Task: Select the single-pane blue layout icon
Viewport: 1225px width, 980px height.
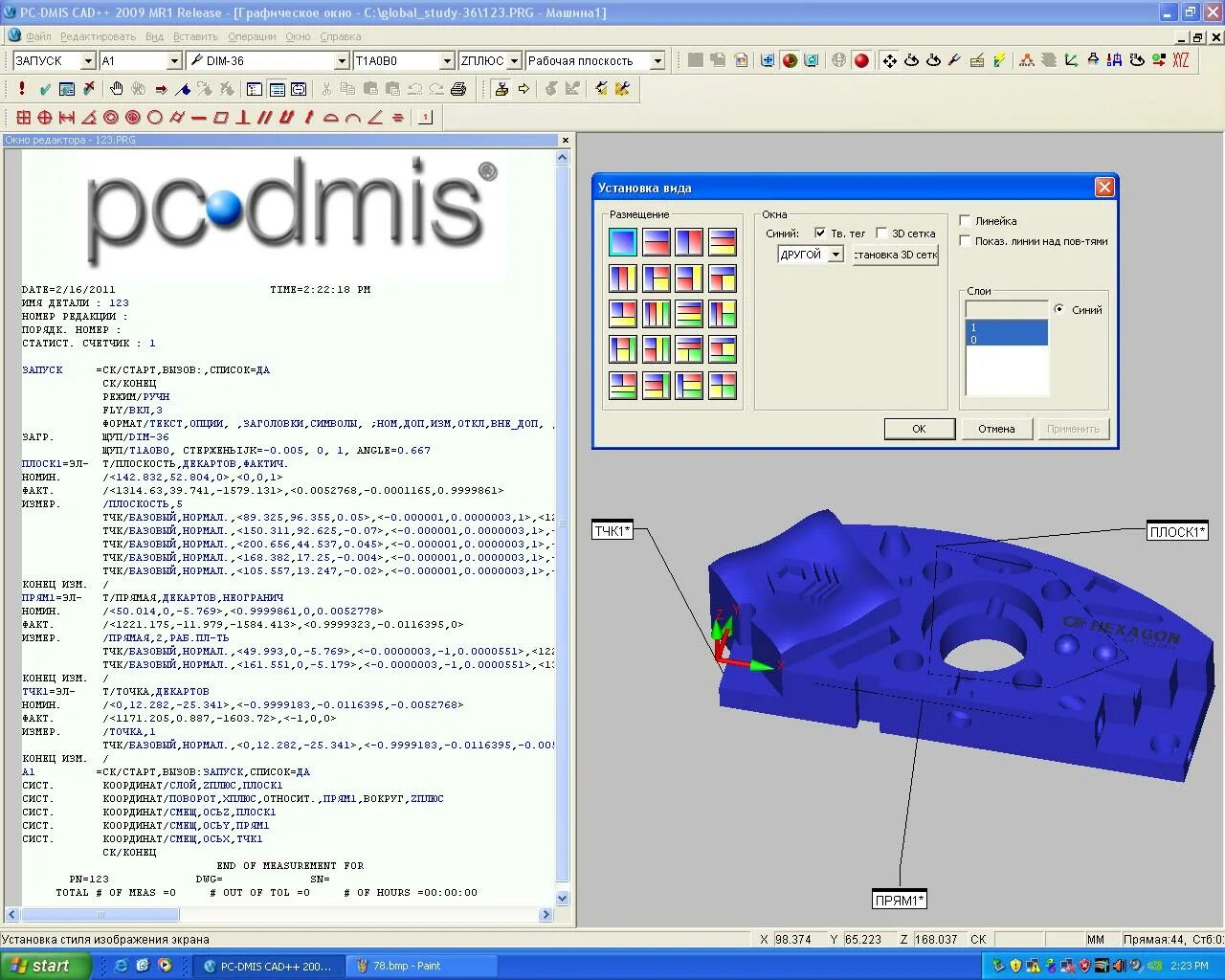Action: pyautogui.click(x=623, y=242)
